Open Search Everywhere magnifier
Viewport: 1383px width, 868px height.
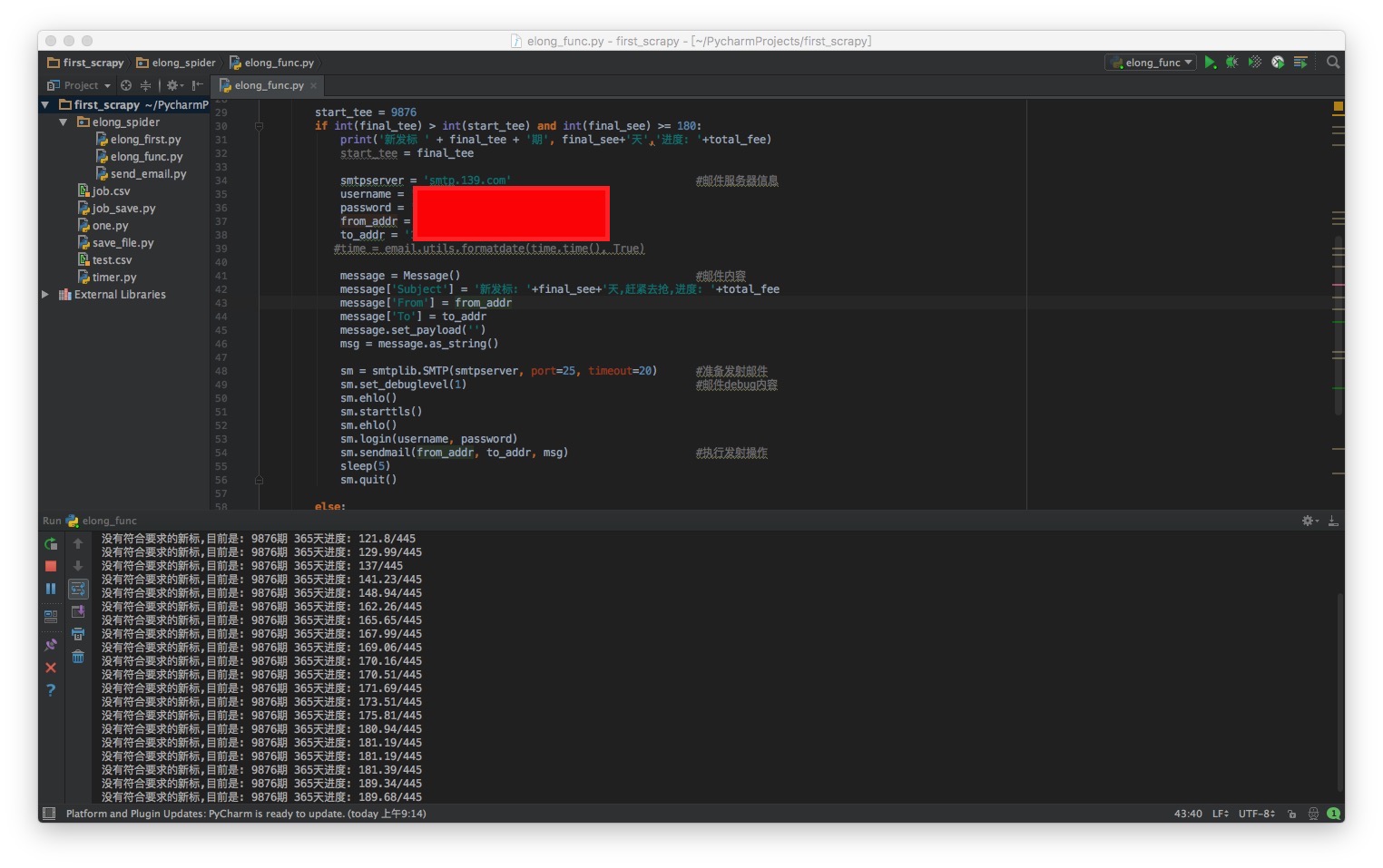pos(1333,63)
